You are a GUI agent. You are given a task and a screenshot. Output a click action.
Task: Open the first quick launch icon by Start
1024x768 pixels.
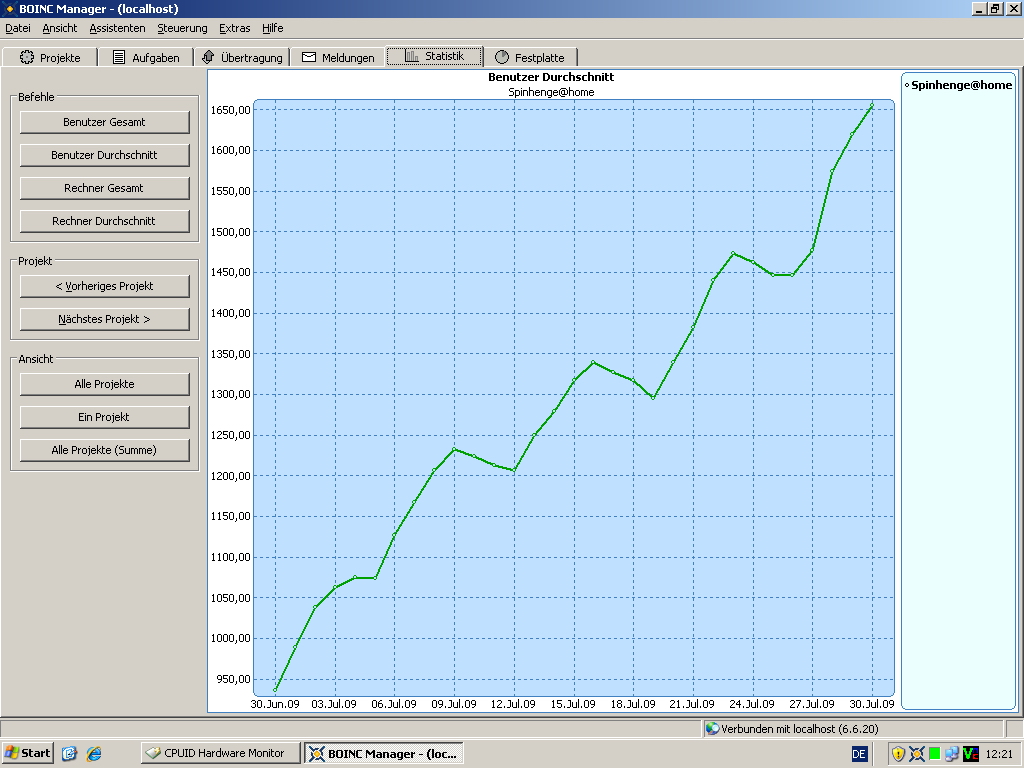coord(69,754)
